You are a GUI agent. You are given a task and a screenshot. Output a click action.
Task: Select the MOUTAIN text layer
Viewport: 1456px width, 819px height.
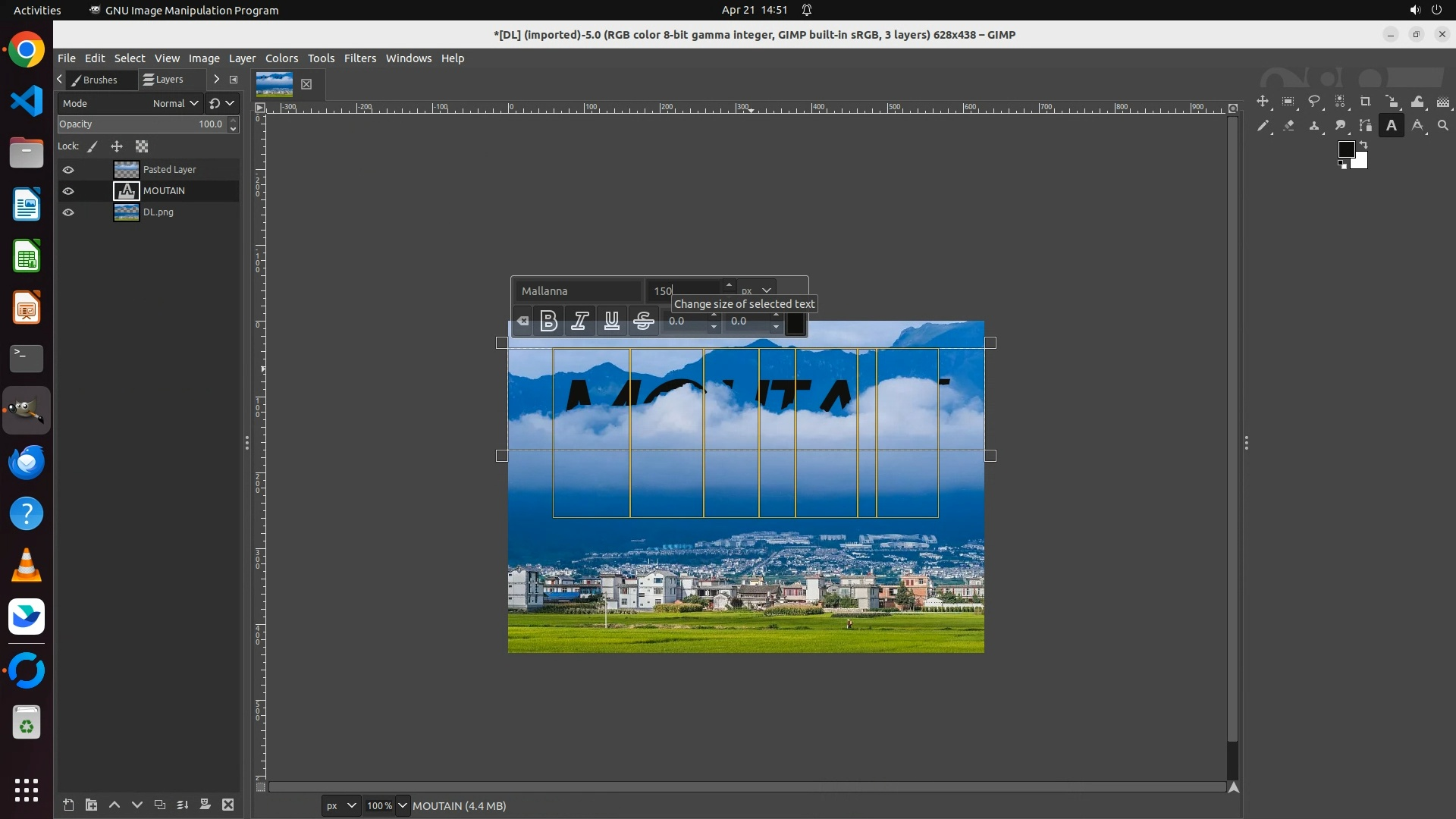(x=164, y=191)
